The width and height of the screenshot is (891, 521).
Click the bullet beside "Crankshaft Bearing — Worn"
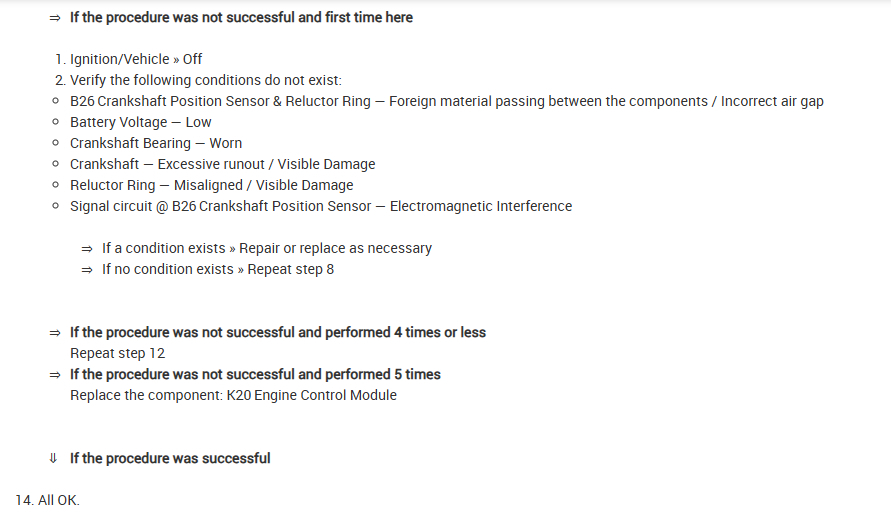pos(55,144)
